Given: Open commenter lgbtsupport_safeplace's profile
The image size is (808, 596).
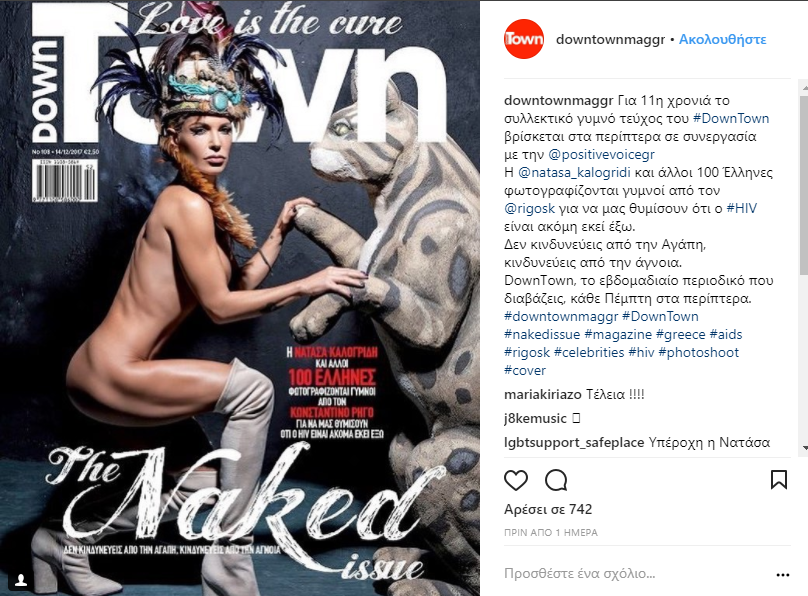Looking at the screenshot, I should point(574,442).
